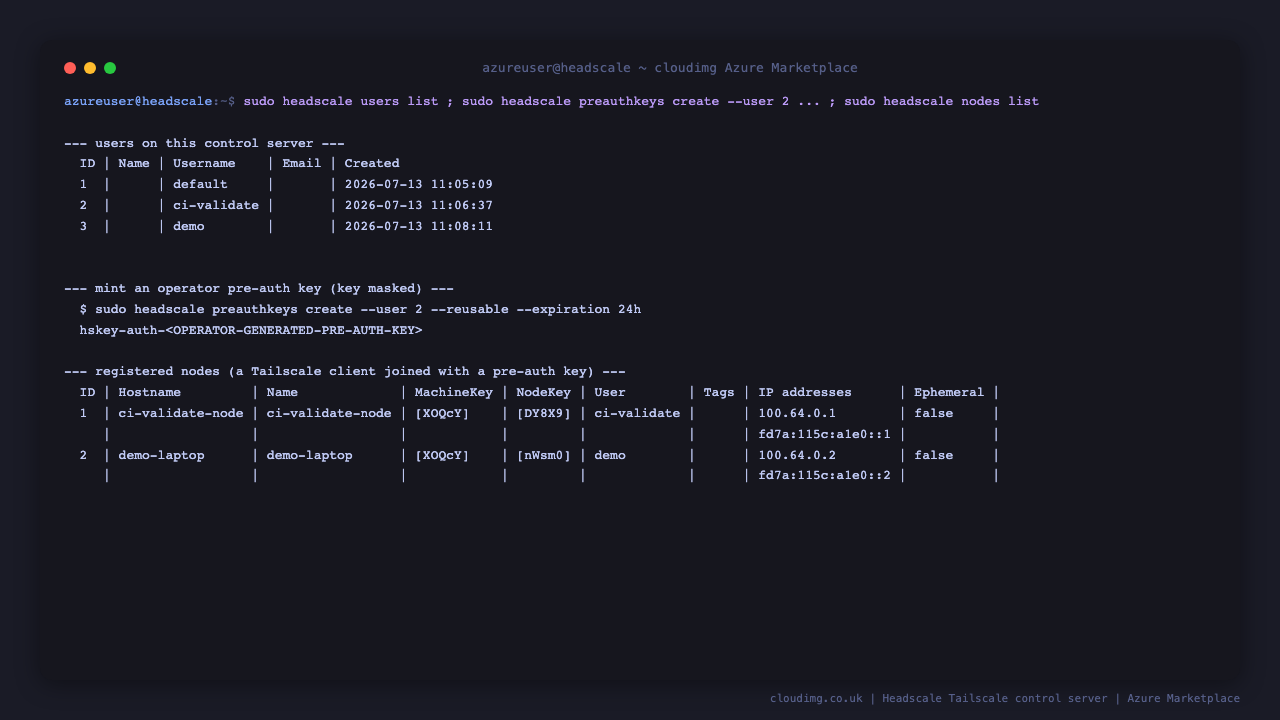Click 'demo-laptop' in the Name column
The width and height of the screenshot is (1280, 720).
(x=310, y=455)
